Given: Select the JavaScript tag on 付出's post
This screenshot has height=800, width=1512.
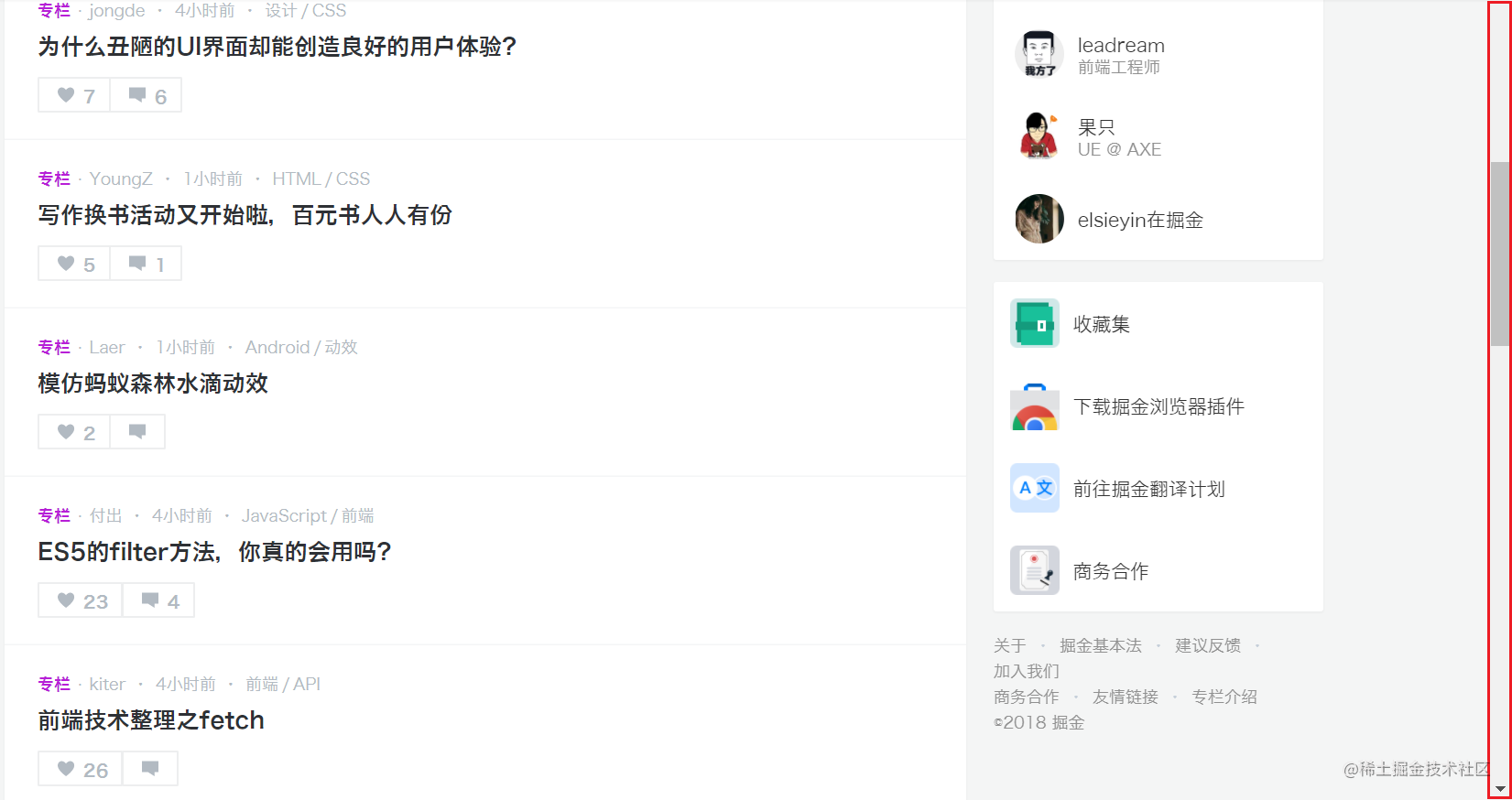Looking at the screenshot, I should click(x=284, y=515).
